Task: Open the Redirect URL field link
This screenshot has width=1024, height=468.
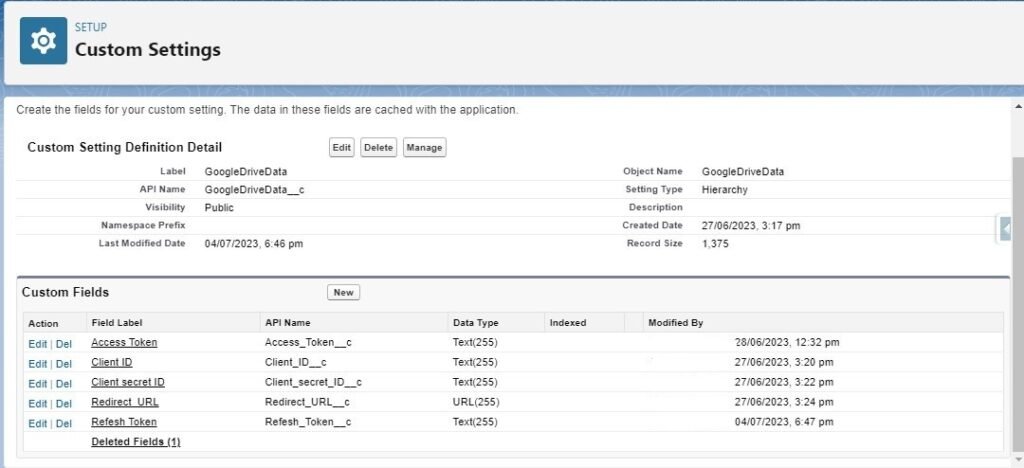Action: tap(125, 402)
